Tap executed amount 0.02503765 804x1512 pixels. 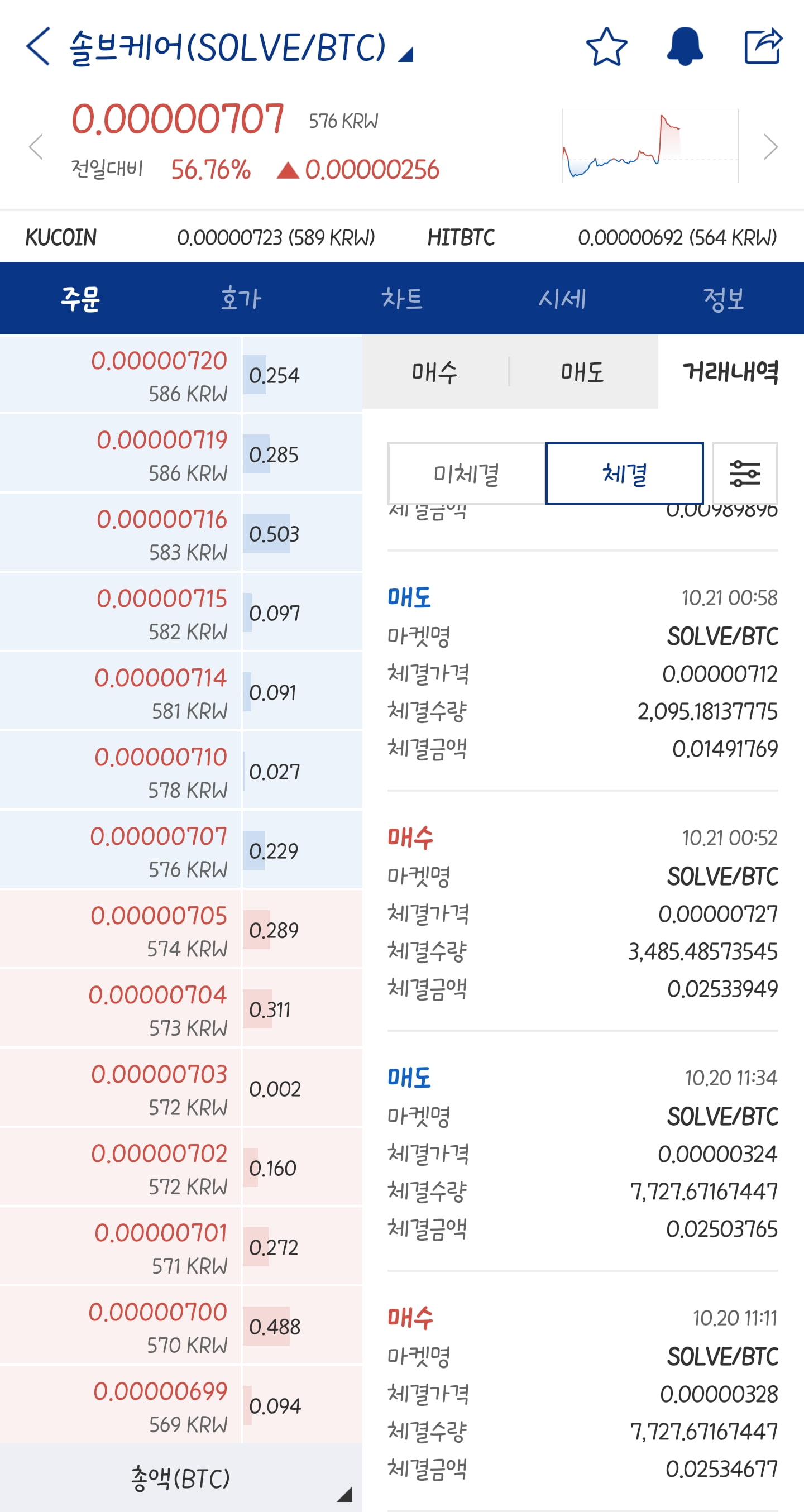[722, 1229]
